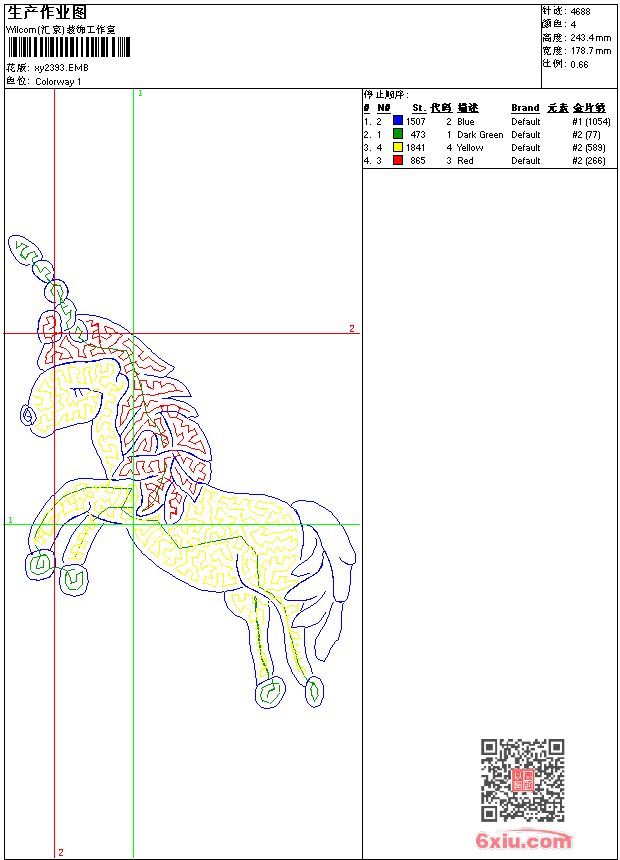Viewport: 620px width, 860px height.
Task: Select the 'Yellow' description text
Action: click(470, 148)
